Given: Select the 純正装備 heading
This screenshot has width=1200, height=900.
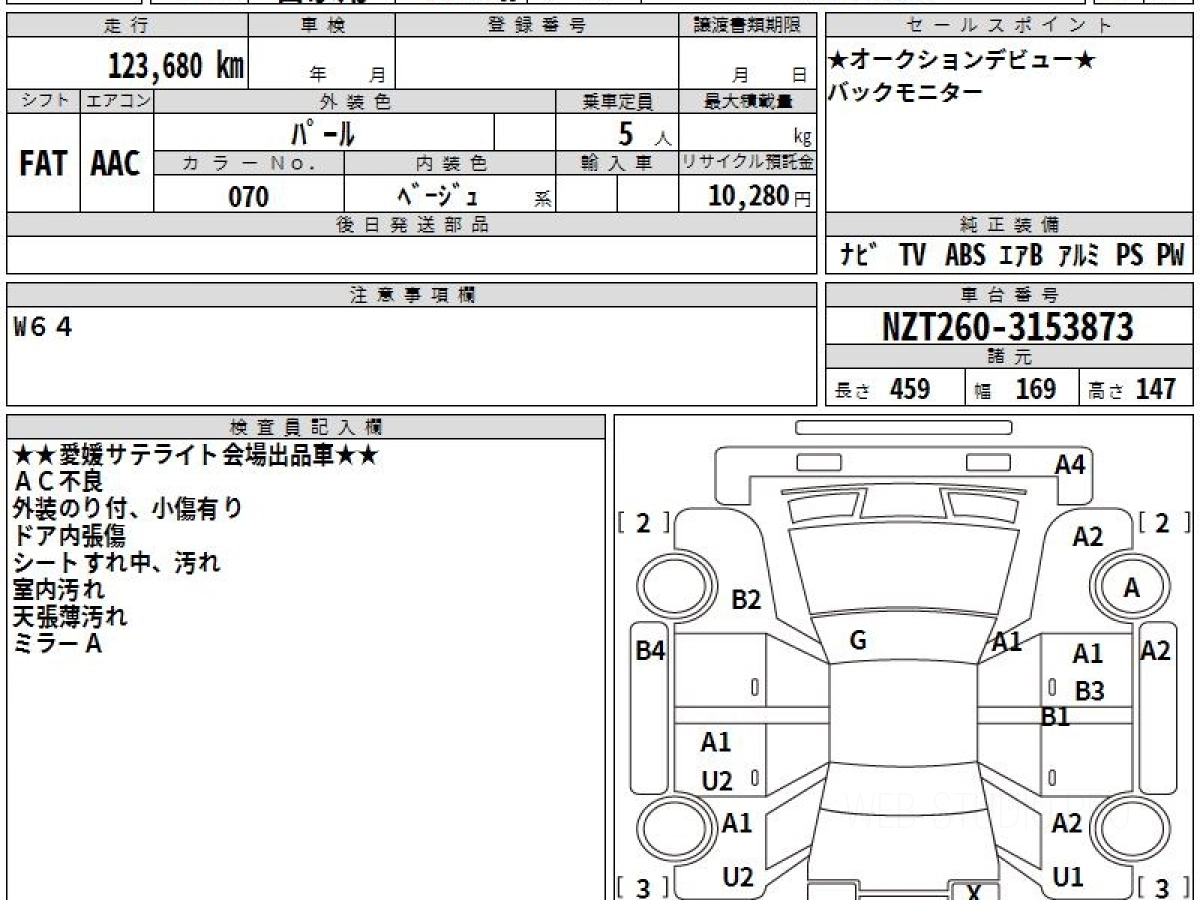Looking at the screenshot, I should point(1009,225).
